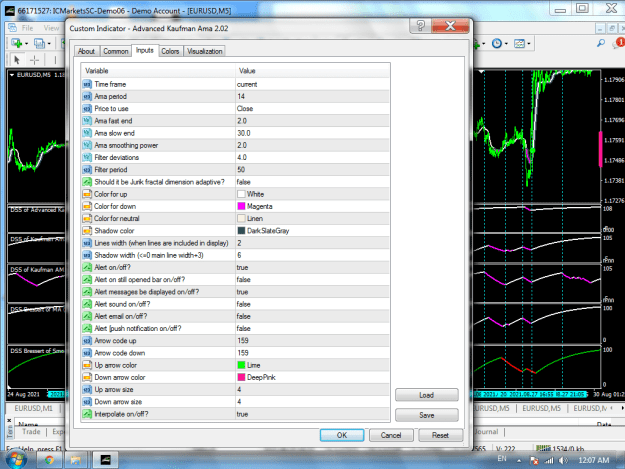Screen dimensions: 625x469
Task: Click the Alert on still opened bar value
Action: [x=244, y=279]
